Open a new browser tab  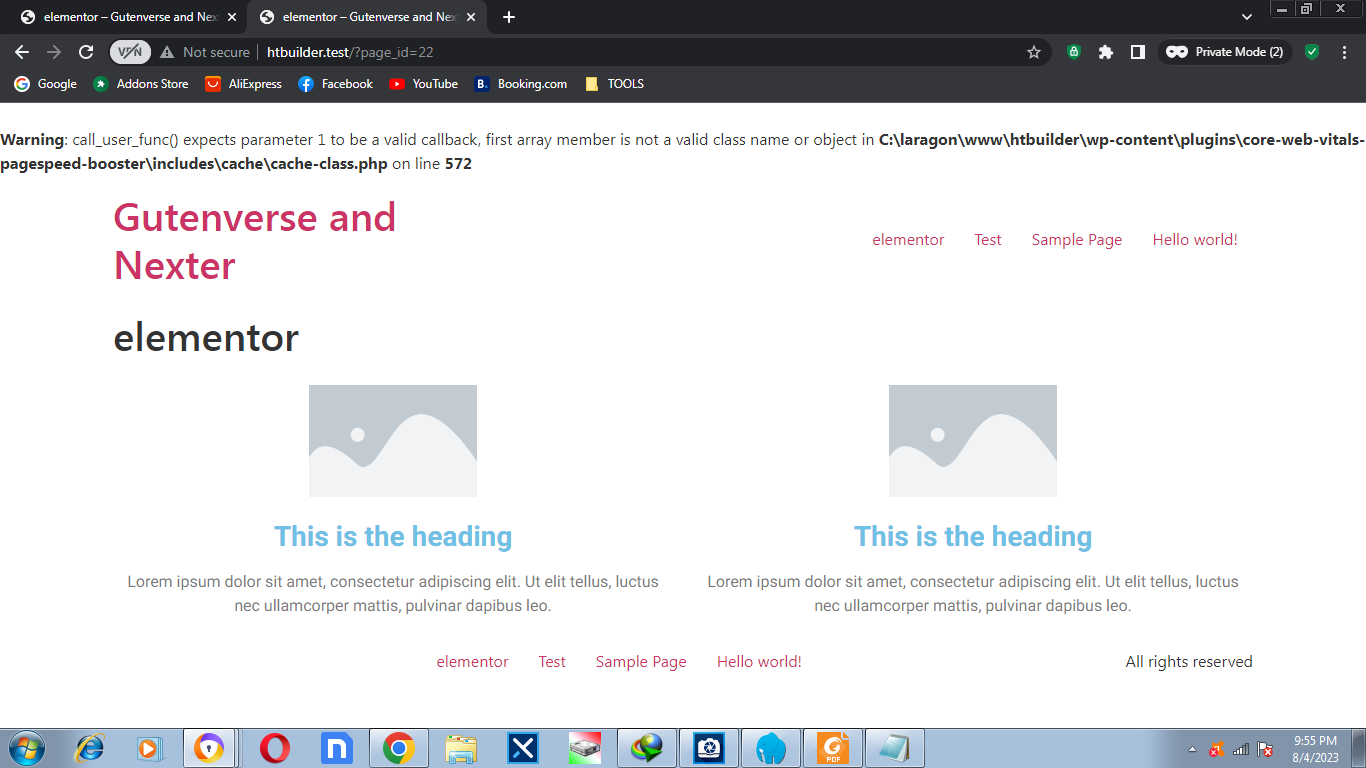tap(509, 17)
